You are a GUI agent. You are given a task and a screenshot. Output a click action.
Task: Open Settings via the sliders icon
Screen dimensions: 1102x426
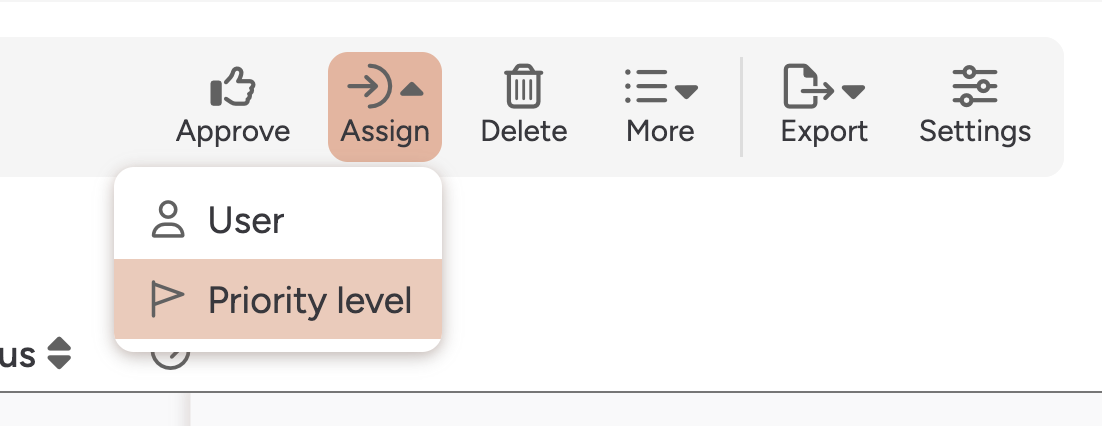(975, 87)
